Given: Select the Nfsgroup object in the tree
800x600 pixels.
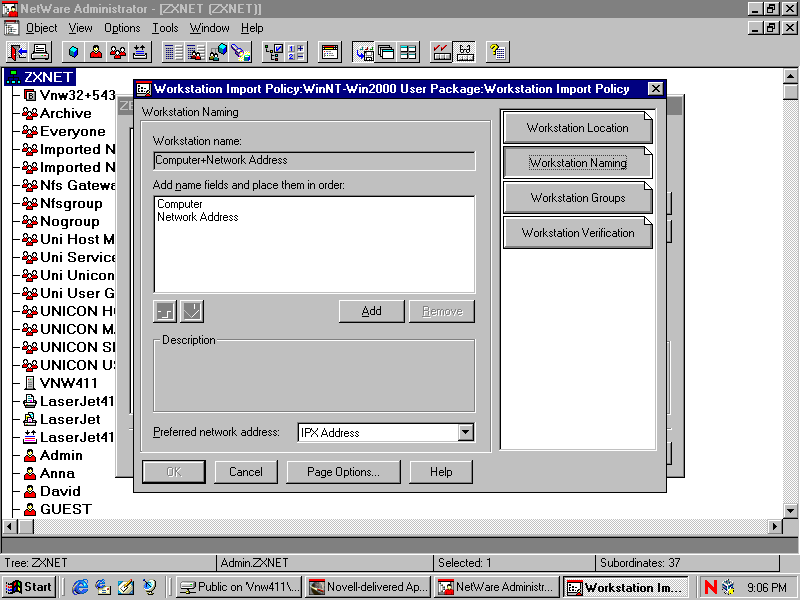Looking at the screenshot, I should pos(71,203).
